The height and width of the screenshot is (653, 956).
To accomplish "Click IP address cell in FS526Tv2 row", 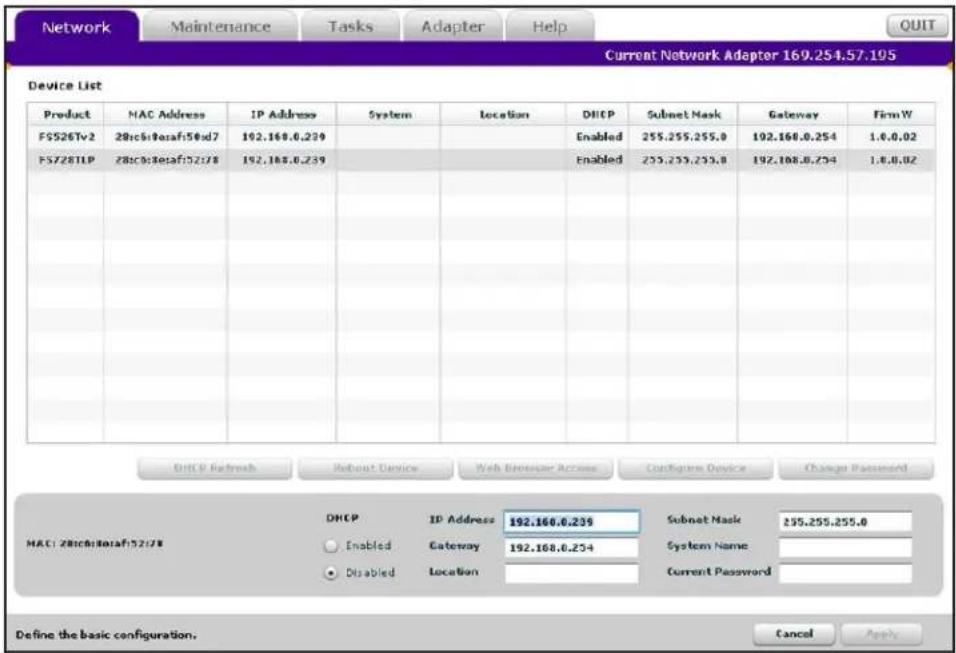I will point(284,137).
